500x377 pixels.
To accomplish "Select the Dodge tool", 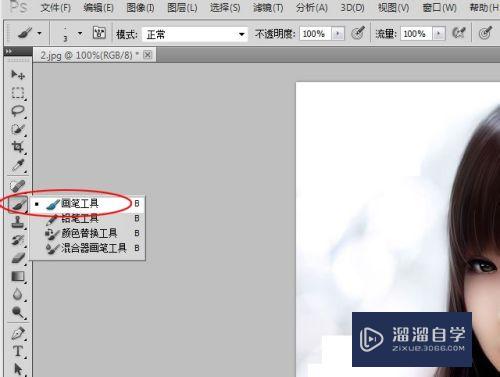I will click(18, 312).
